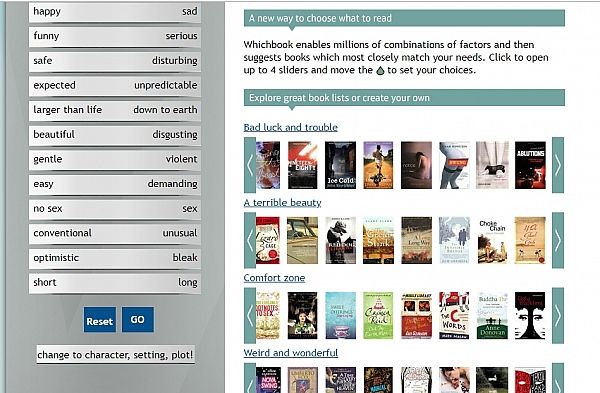Select the C Words book cover
Image resolution: width=600 pixels, height=393 pixels.
[x=454, y=316]
